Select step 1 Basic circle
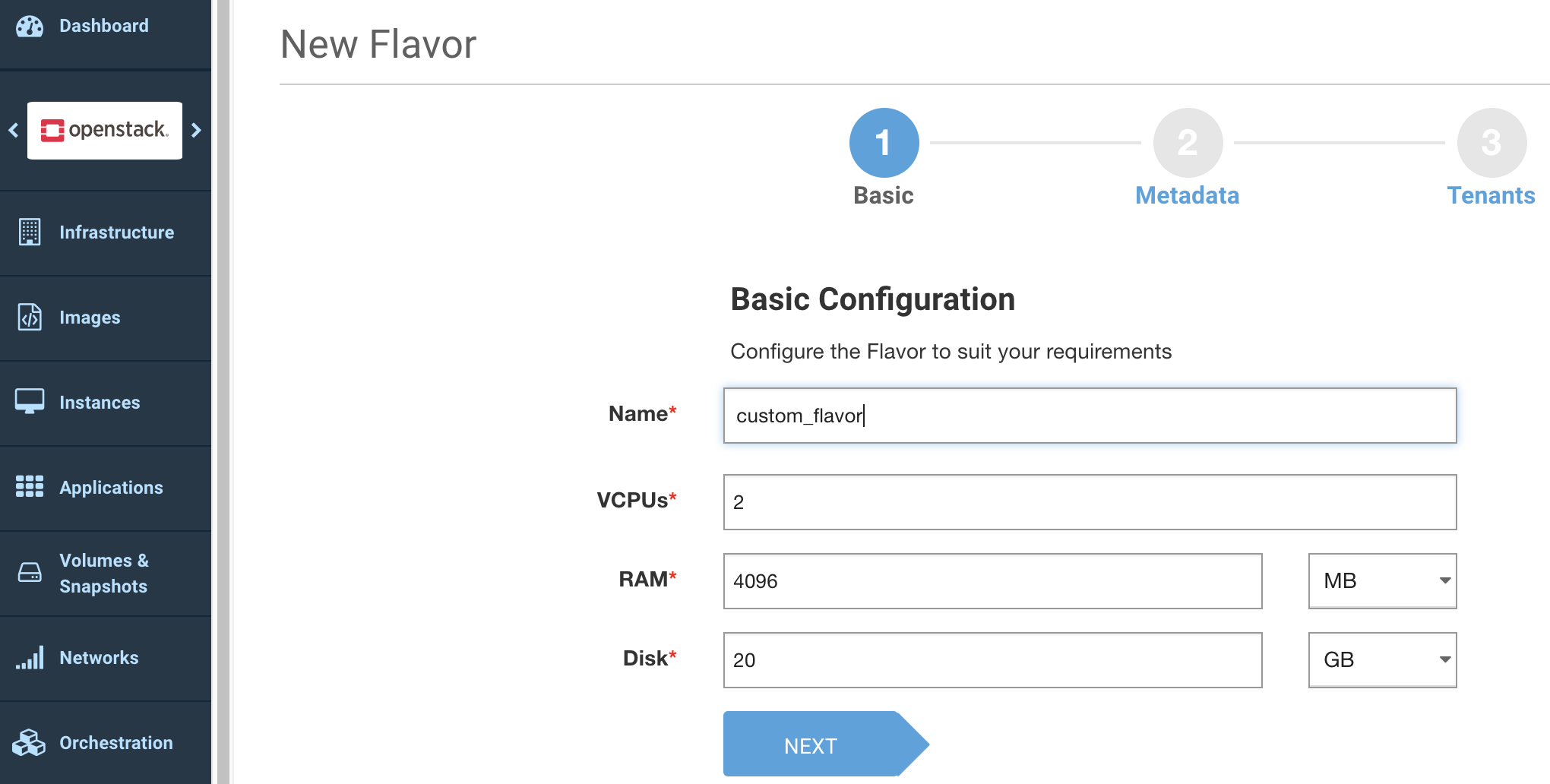This screenshot has height=784, width=1550. [884, 144]
